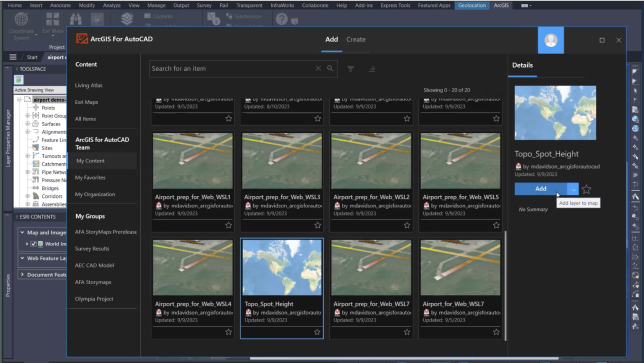The width and height of the screenshot is (644, 363).
Task: Expand the Pipe Networks tree node
Action: coord(28,172)
